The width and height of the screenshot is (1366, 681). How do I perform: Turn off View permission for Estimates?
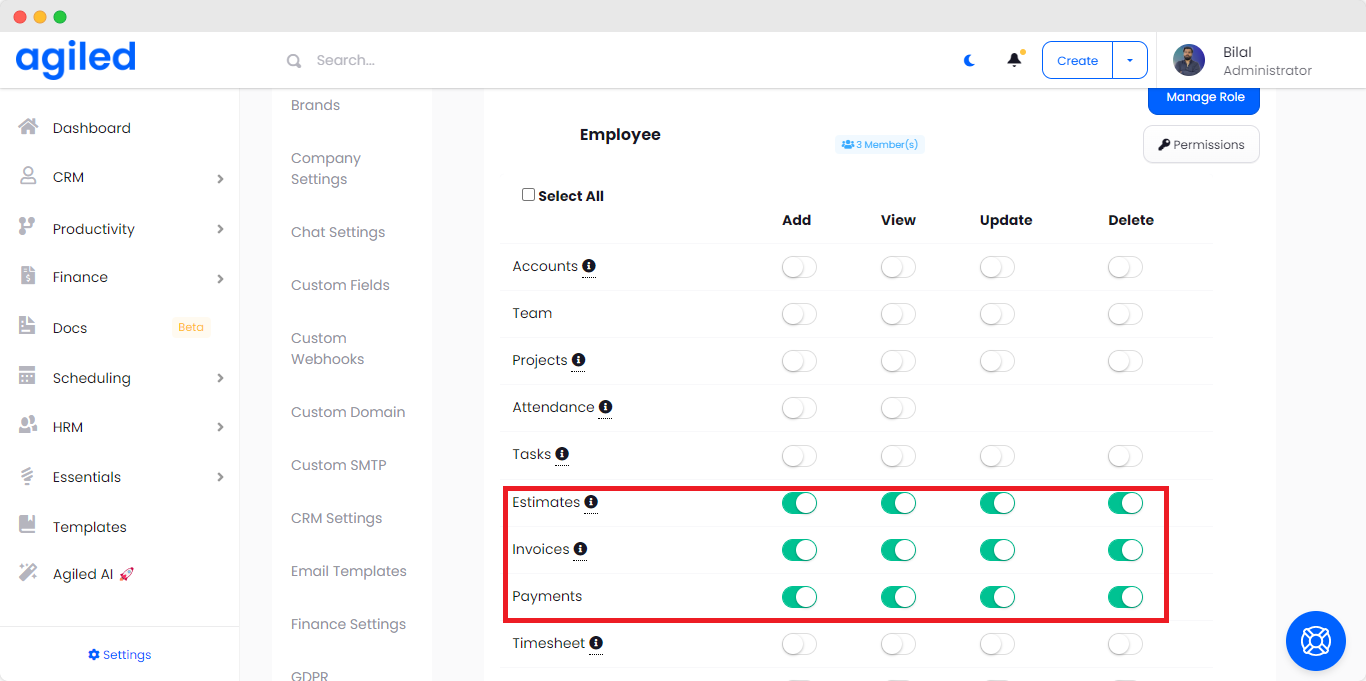pos(898,503)
